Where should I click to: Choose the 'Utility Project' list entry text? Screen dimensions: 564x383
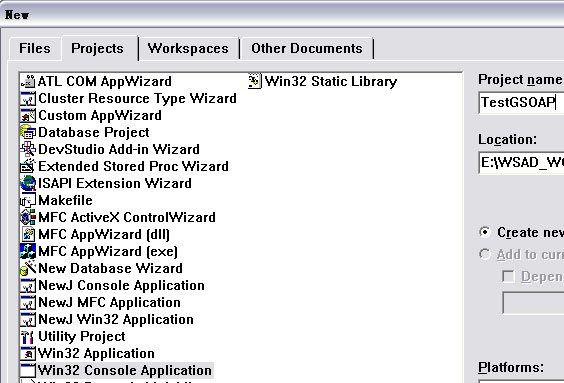pos(82,336)
